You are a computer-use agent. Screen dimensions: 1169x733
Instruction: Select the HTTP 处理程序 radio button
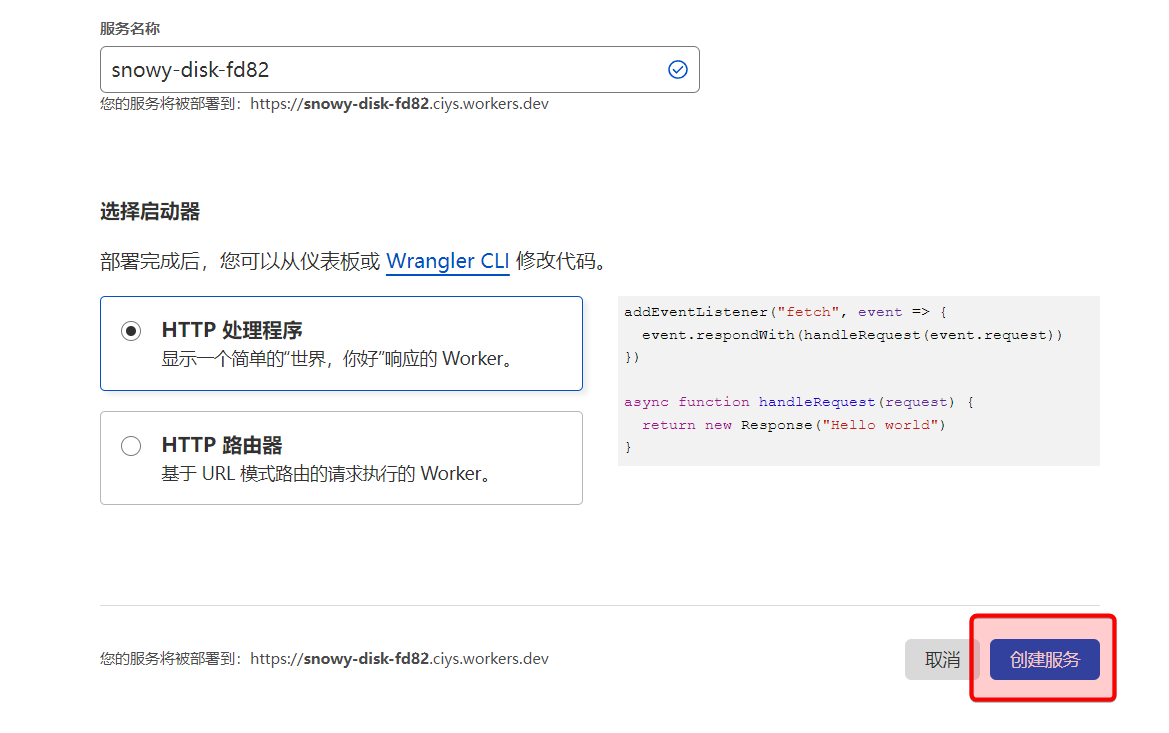[x=131, y=331]
